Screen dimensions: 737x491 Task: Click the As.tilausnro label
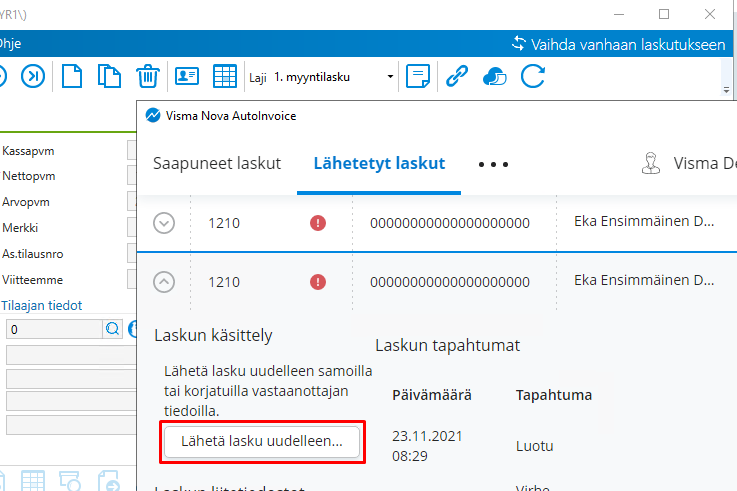click(32, 254)
